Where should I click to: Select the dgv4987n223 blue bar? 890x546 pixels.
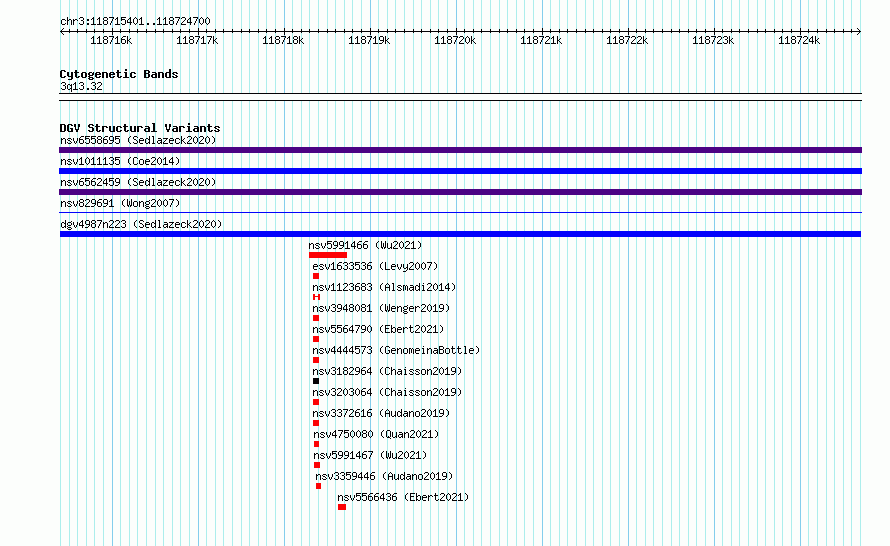tap(460, 234)
